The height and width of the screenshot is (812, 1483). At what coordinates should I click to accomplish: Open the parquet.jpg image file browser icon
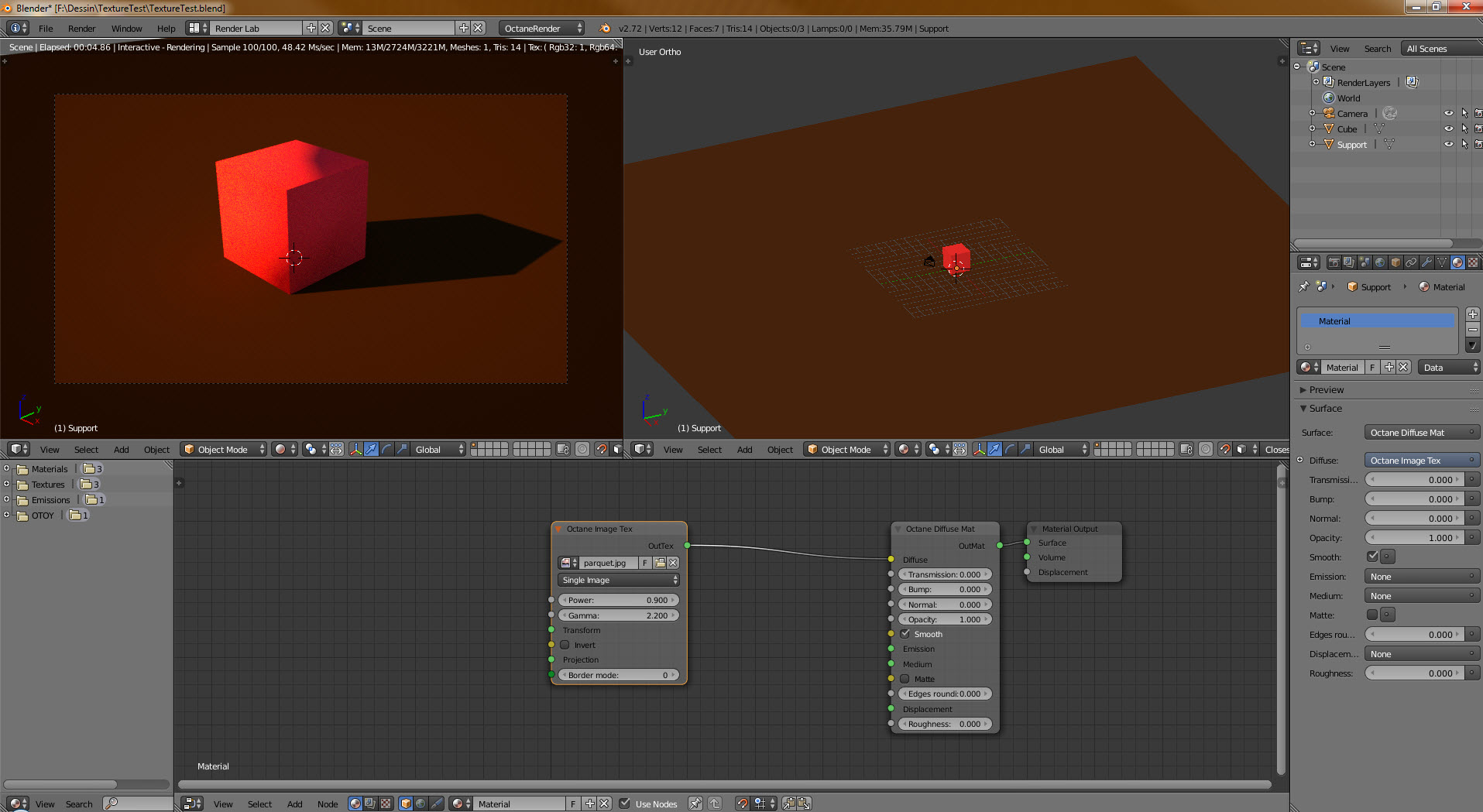(660, 563)
